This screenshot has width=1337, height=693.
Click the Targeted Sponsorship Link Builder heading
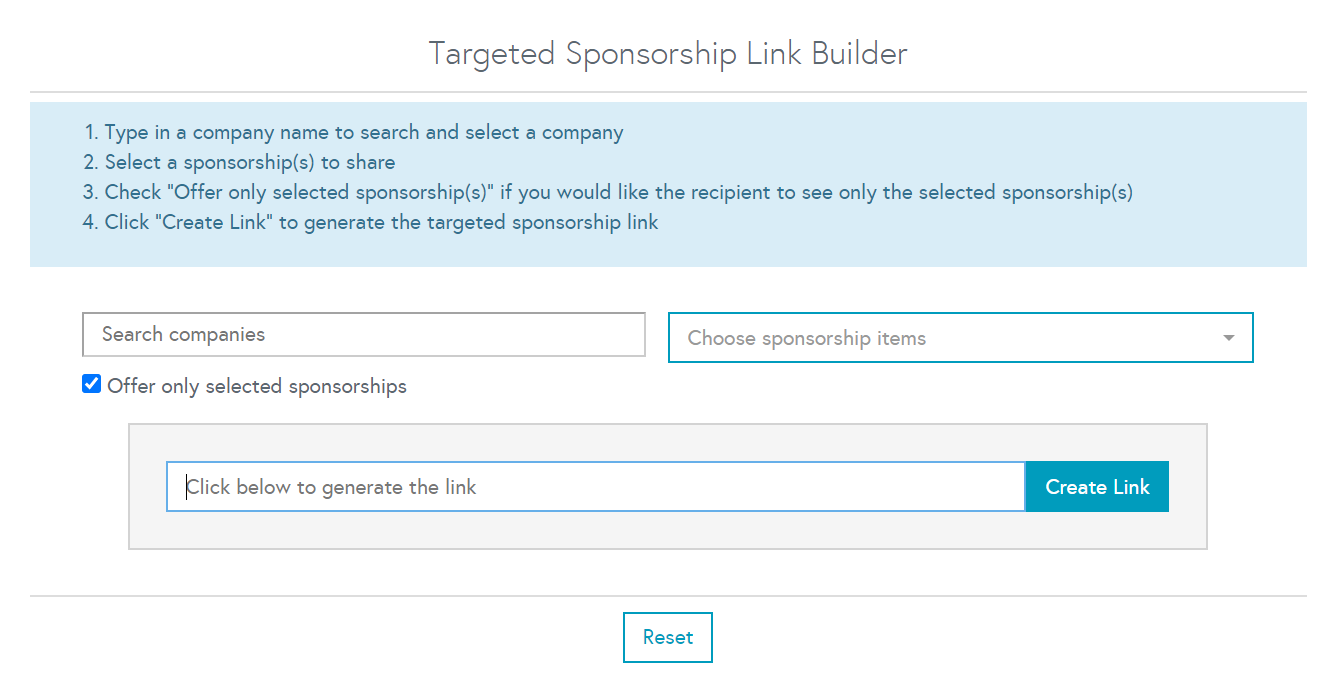click(x=668, y=53)
